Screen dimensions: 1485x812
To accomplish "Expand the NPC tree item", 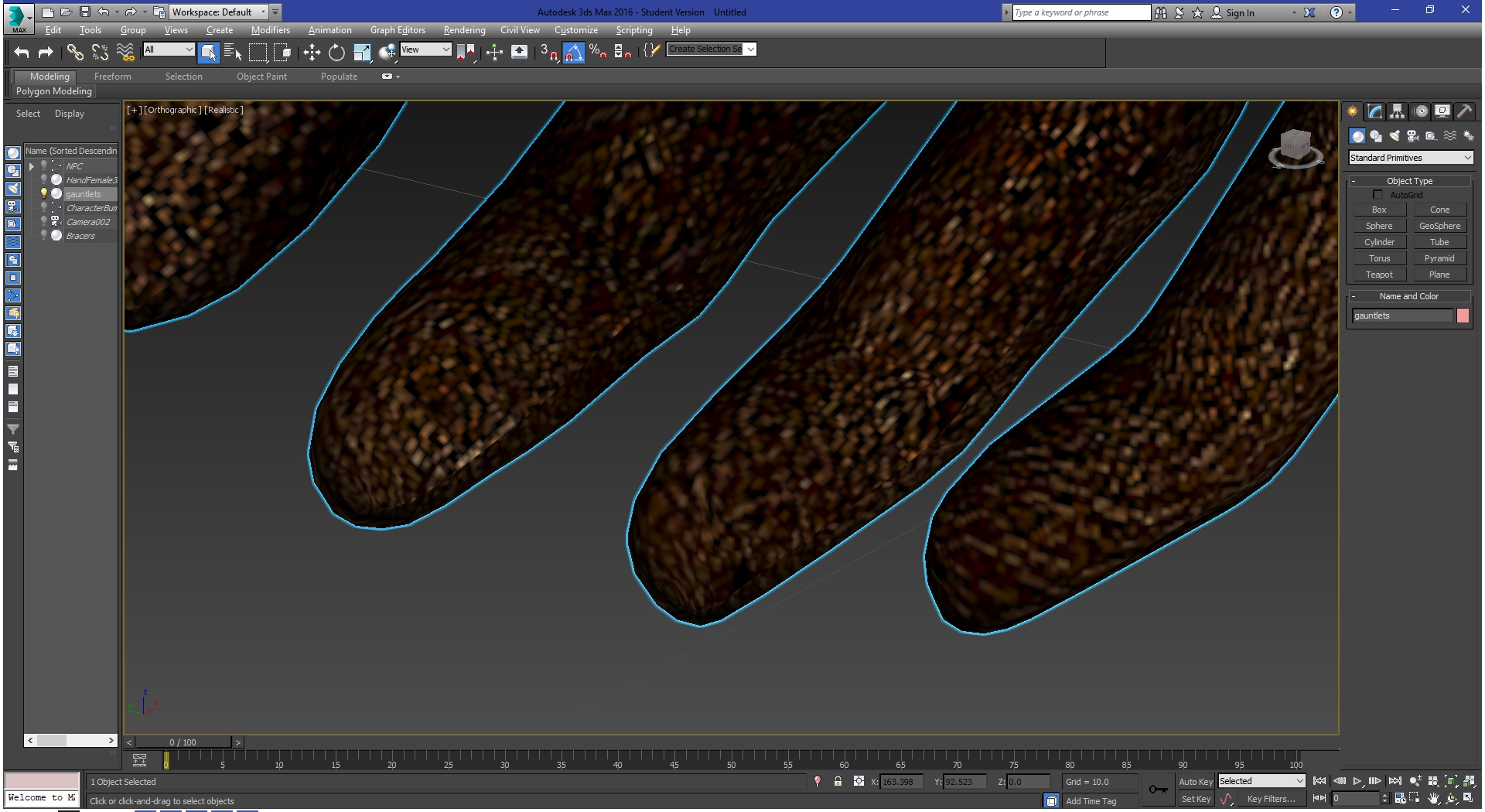I will (x=32, y=166).
